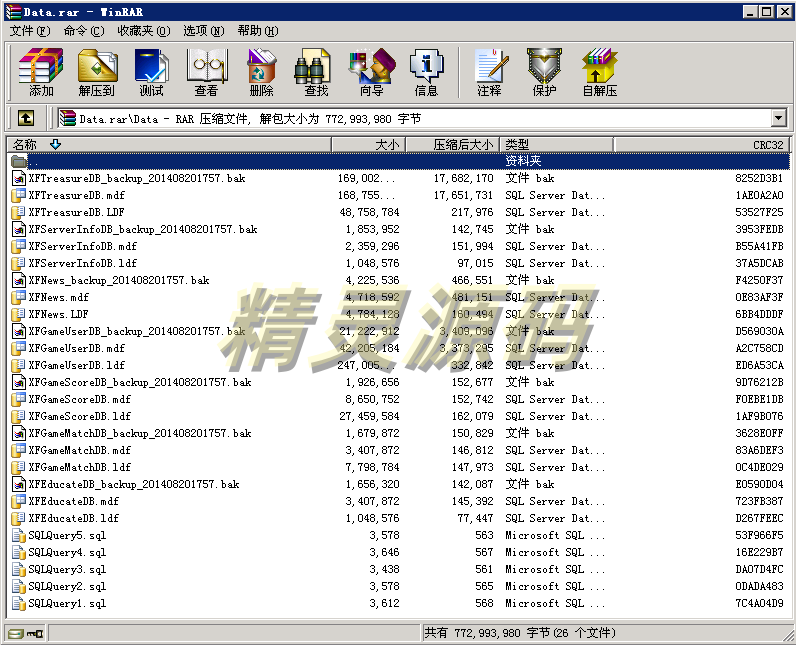Select file XFGameMatchDB_backup_201408201757.bak
796x645 pixels.
point(140,433)
